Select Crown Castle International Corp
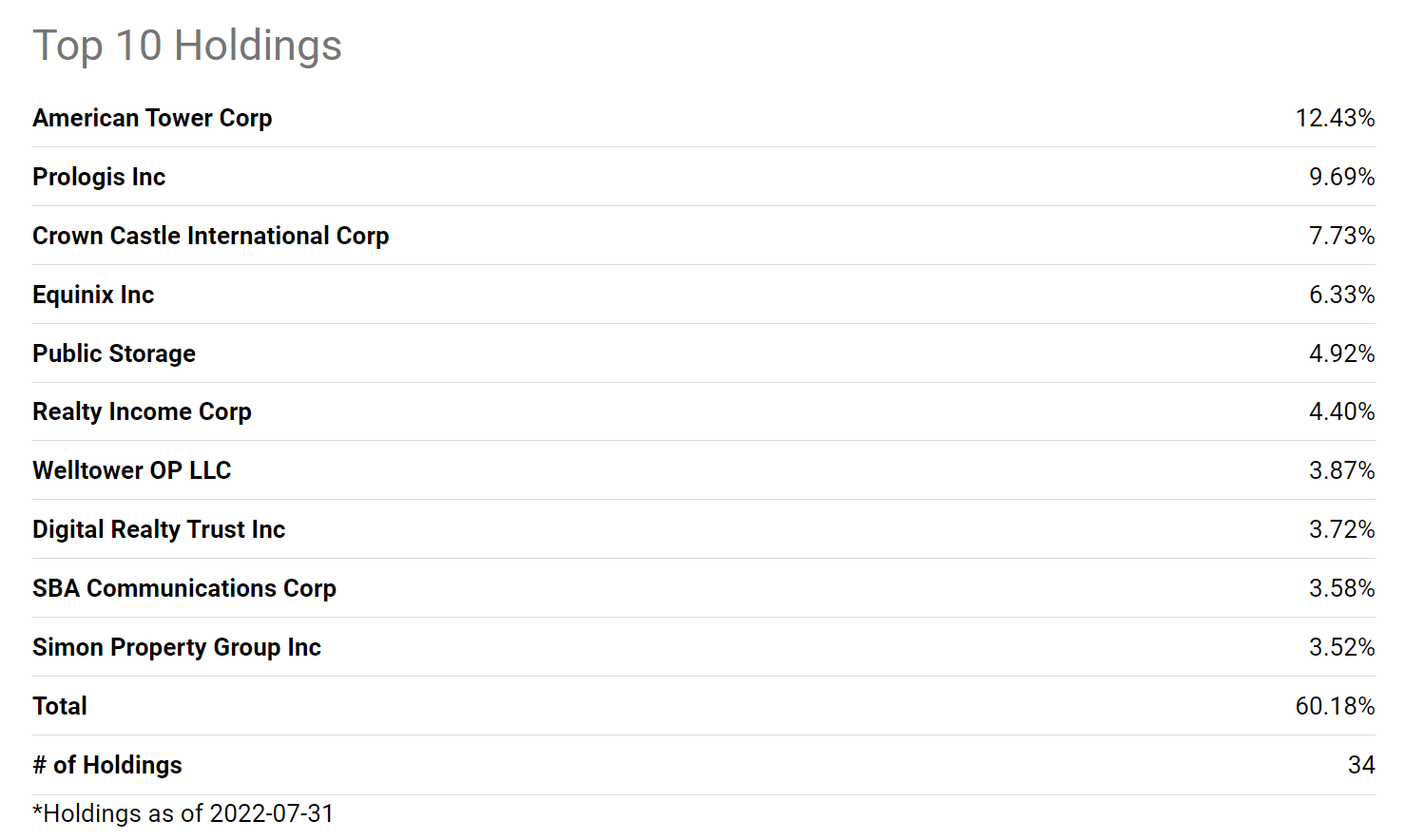 pos(210,236)
